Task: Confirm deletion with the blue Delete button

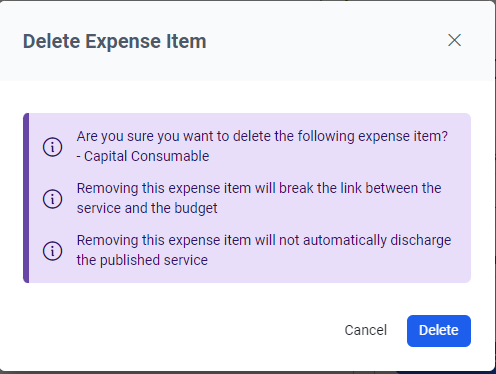Action: click(439, 331)
